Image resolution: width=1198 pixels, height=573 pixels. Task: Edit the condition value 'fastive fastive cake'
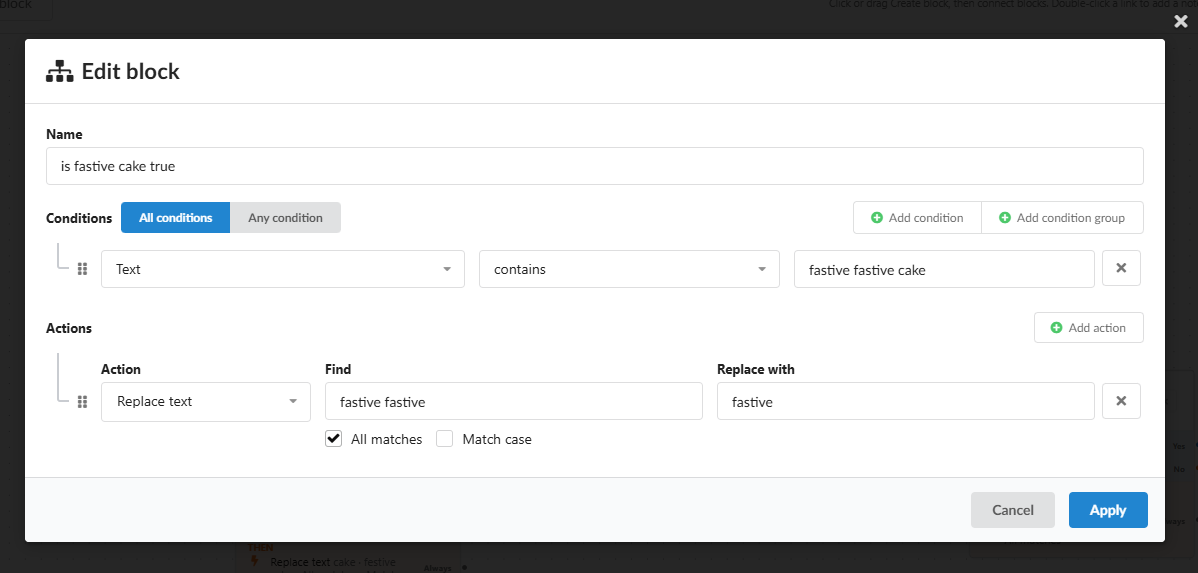(x=944, y=269)
